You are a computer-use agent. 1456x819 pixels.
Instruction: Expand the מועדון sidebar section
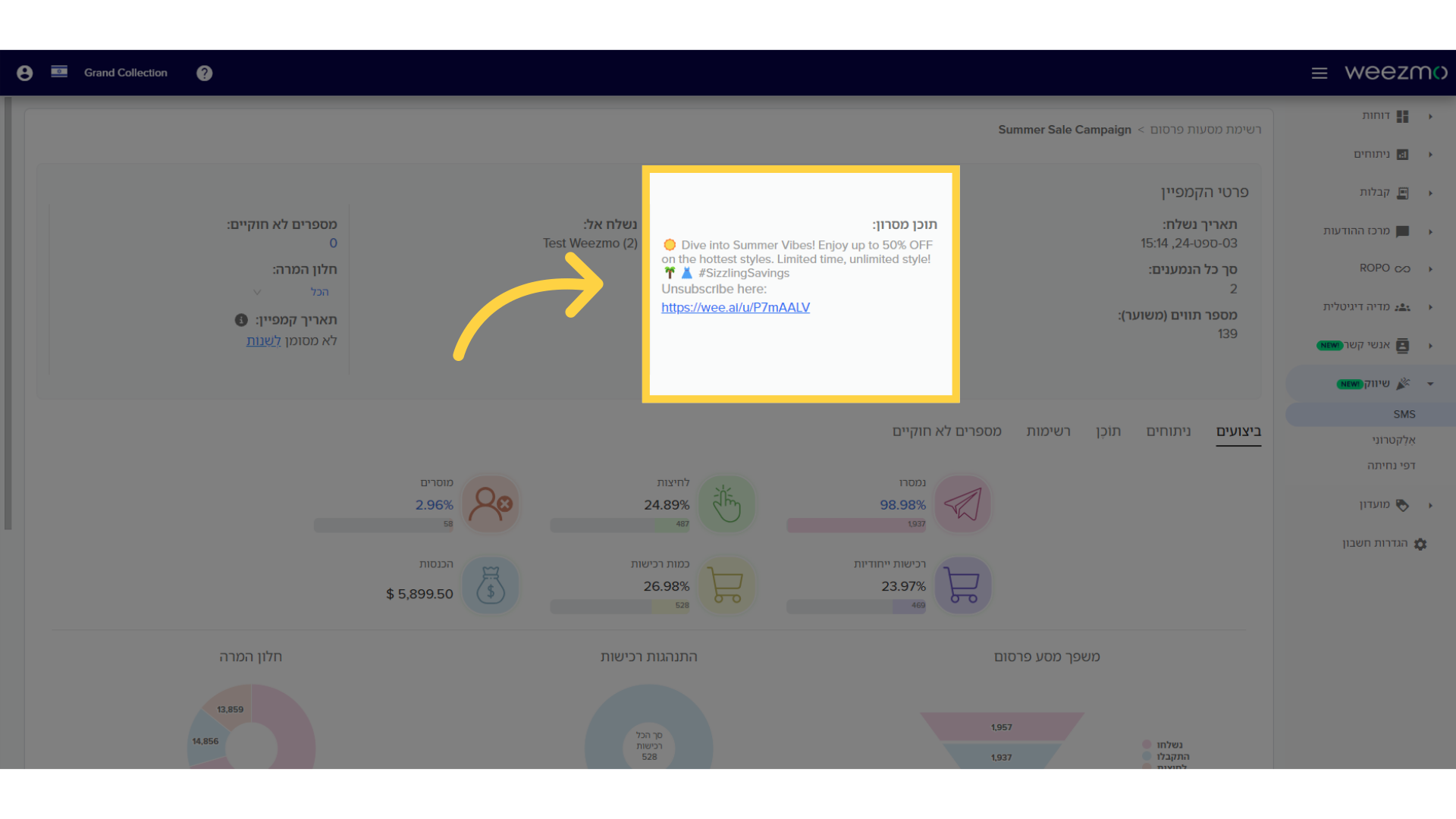pos(1430,505)
